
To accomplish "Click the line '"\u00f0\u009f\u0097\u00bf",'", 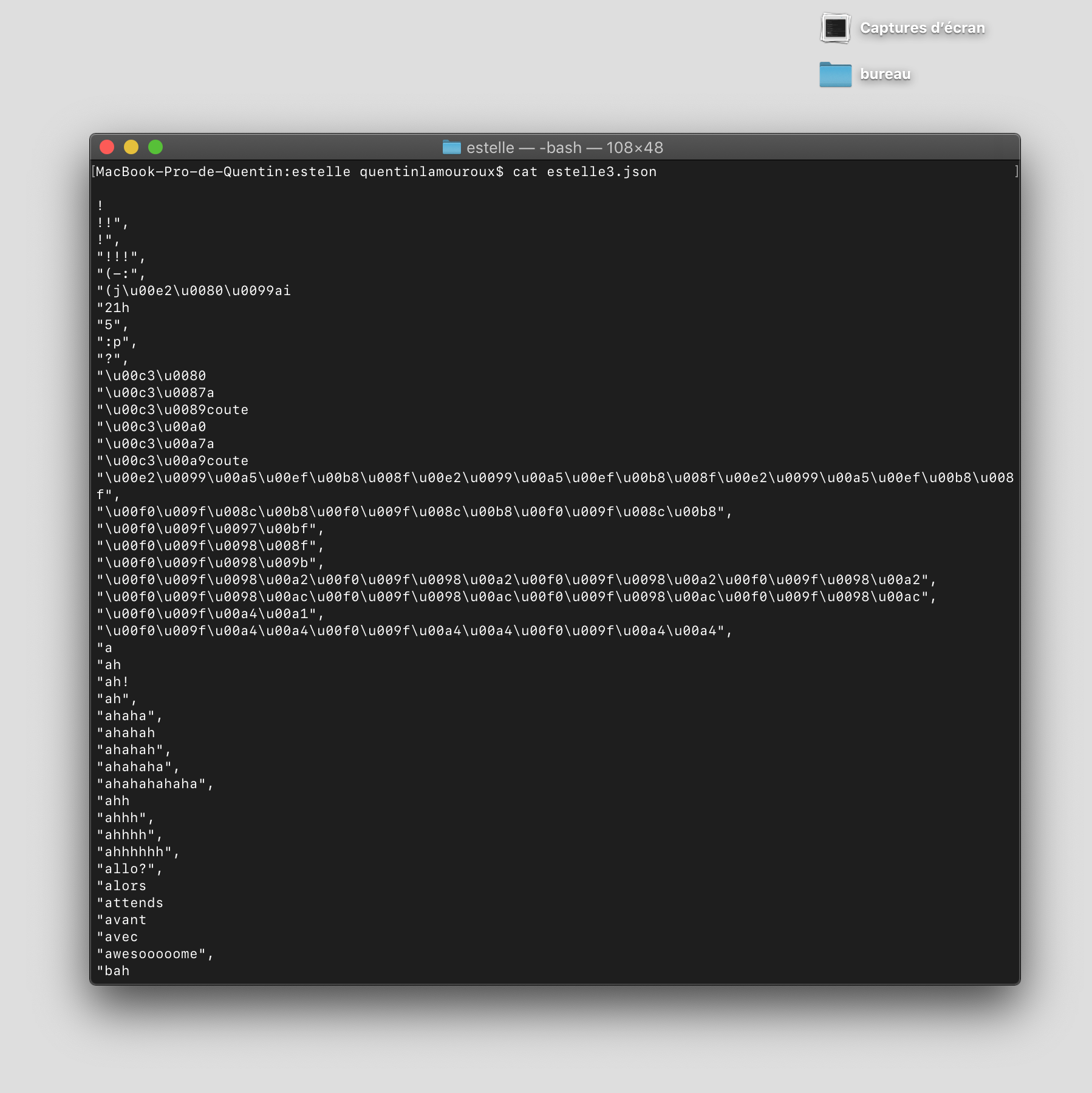I will point(211,529).
